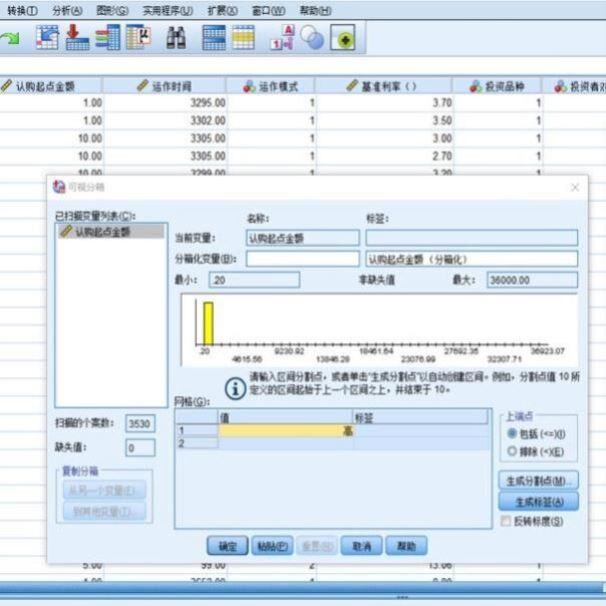This screenshot has width=606, height=606.
Task: Open the 转换 menu
Action: click(x=22, y=10)
